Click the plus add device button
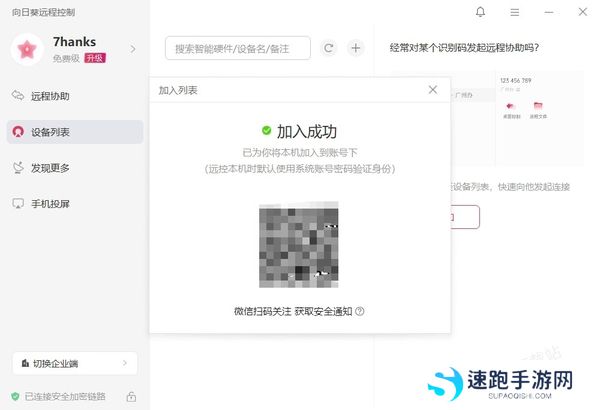600x410 pixels. click(355, 48)
